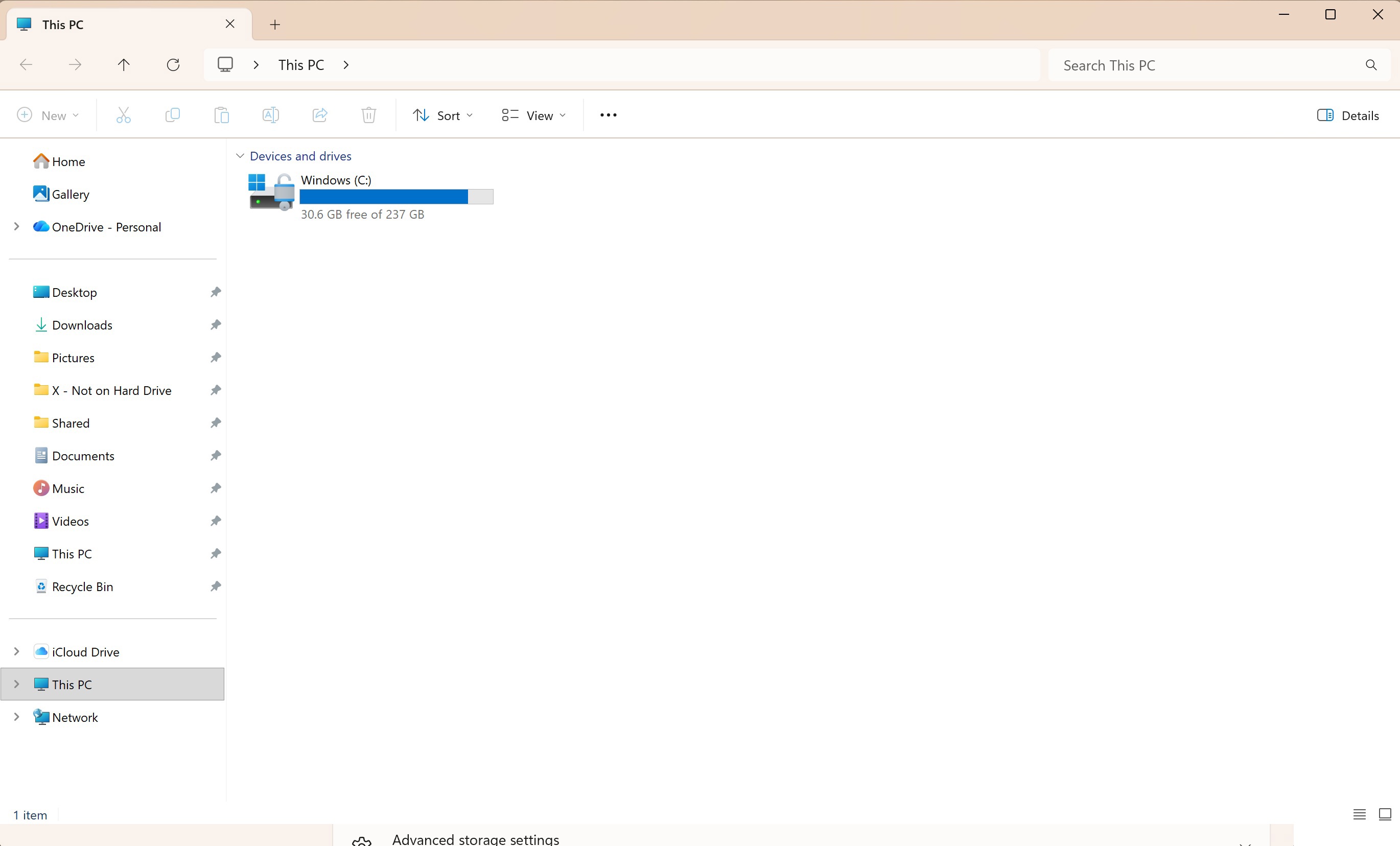The width and height of the screenshot is (1400, 846).
Task: Expand OneDrive - Personal tree node
Action: 16,227
